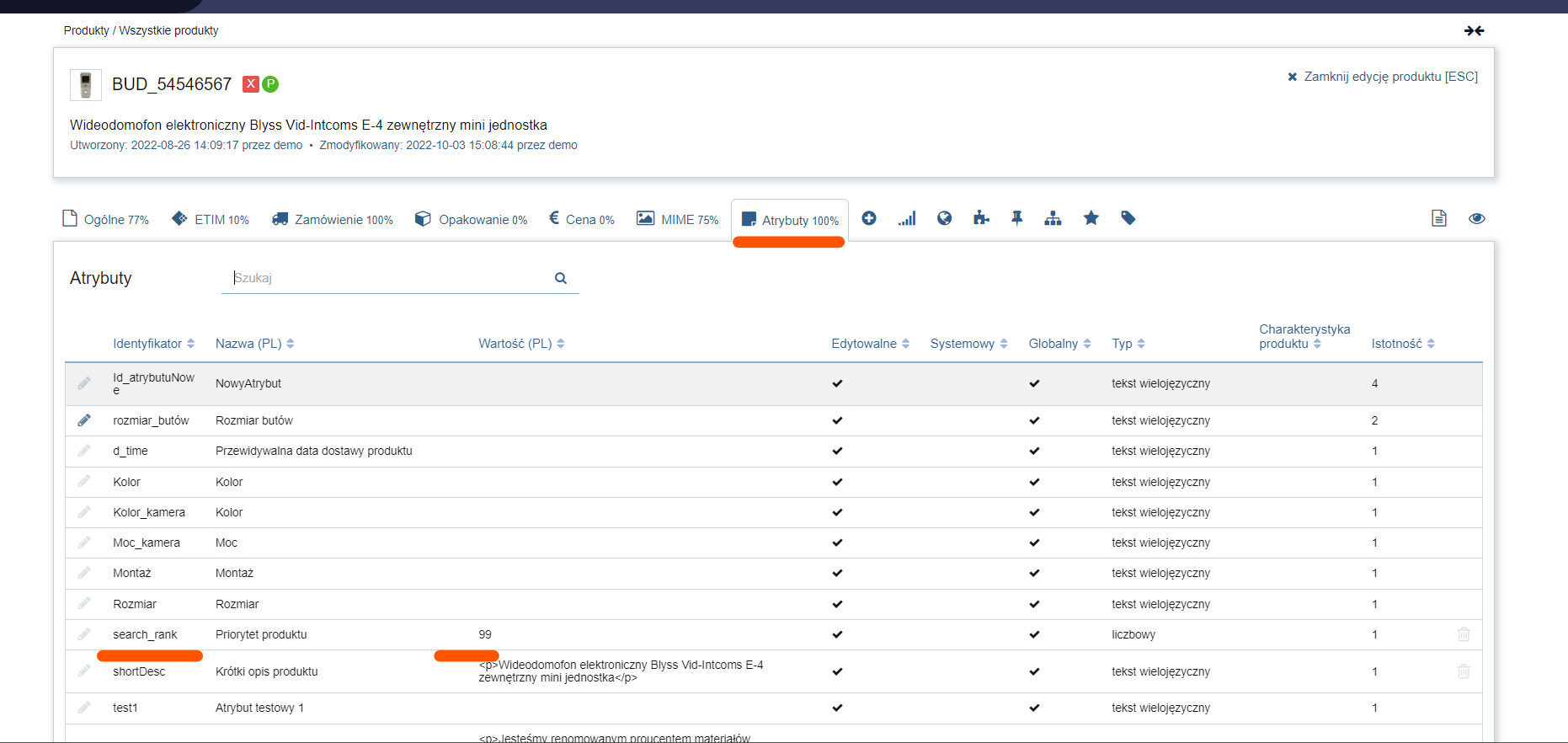Click the magnifier search icon
The height and width of the screenshot is (743, 1568).
(x=561, y=278)
